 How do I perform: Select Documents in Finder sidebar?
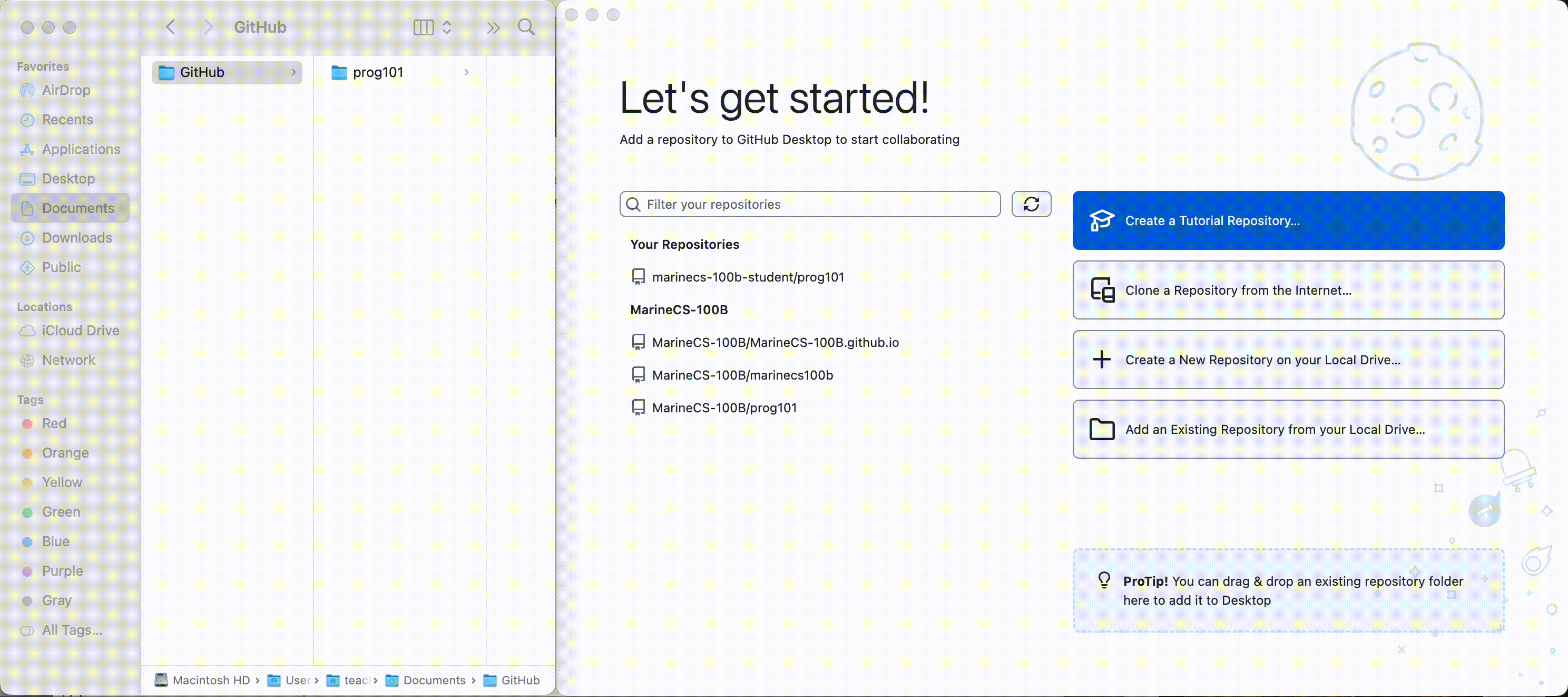[70, 208]
